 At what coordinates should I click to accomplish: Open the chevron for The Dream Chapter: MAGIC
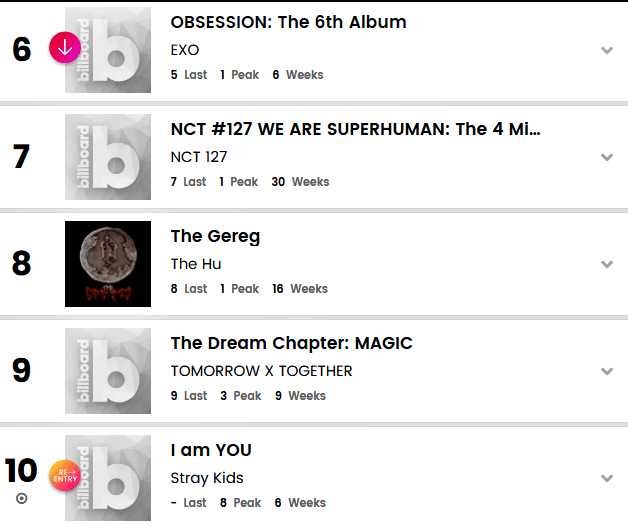pyautogui.click(x=606, y=371)
